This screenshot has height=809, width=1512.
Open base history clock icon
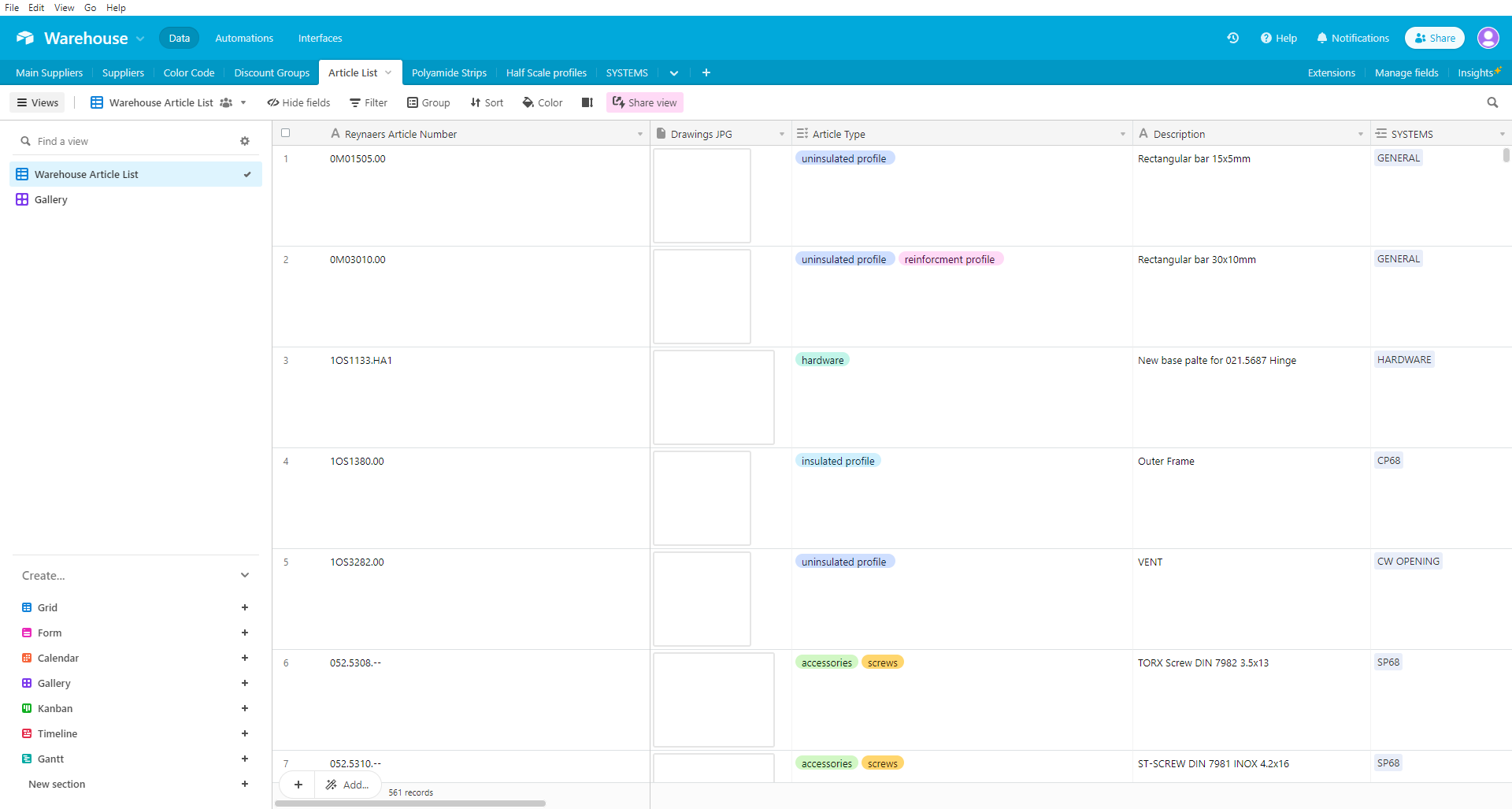(1232, 38)
